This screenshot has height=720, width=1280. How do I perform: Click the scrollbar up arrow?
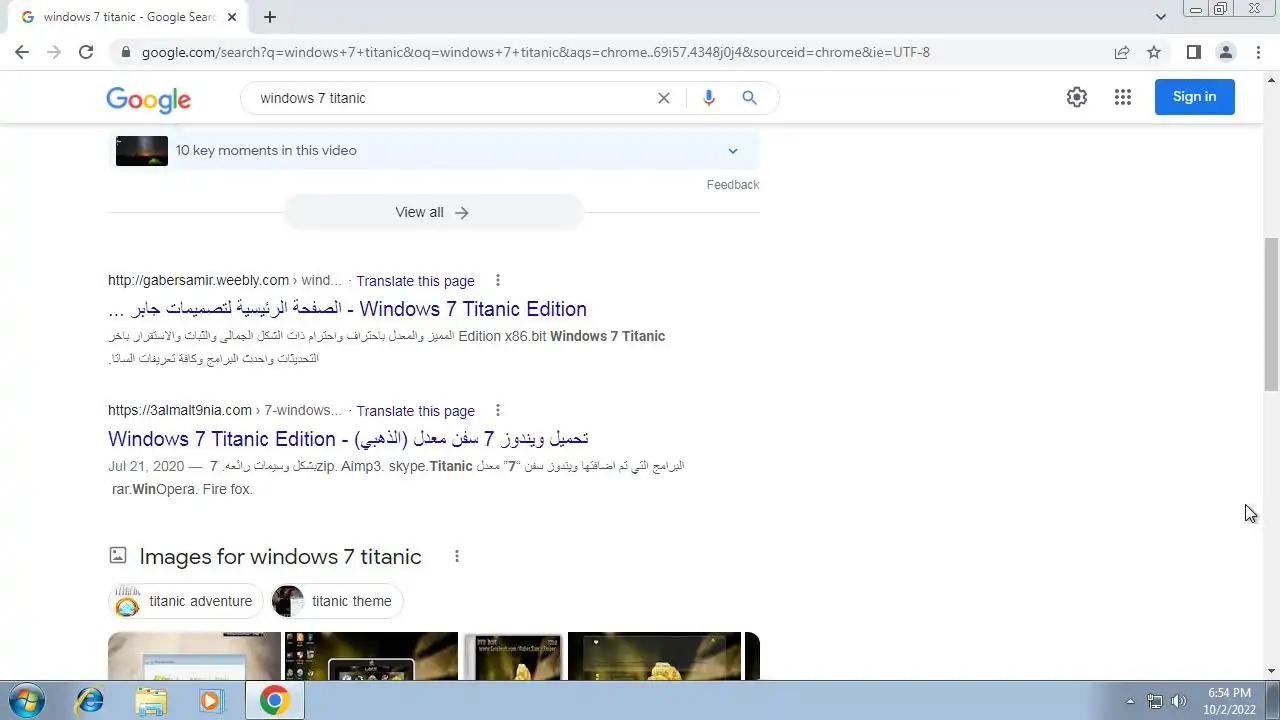(x=1272, y=78)
